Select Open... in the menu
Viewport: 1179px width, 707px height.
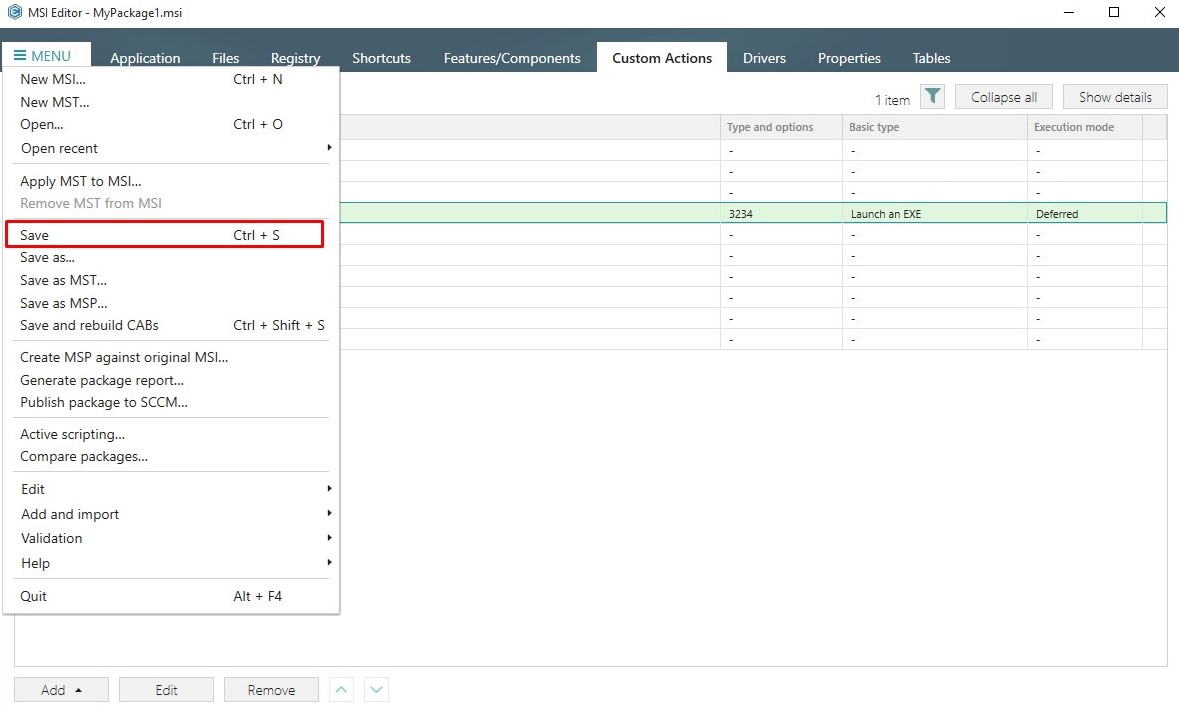(171, 124)
